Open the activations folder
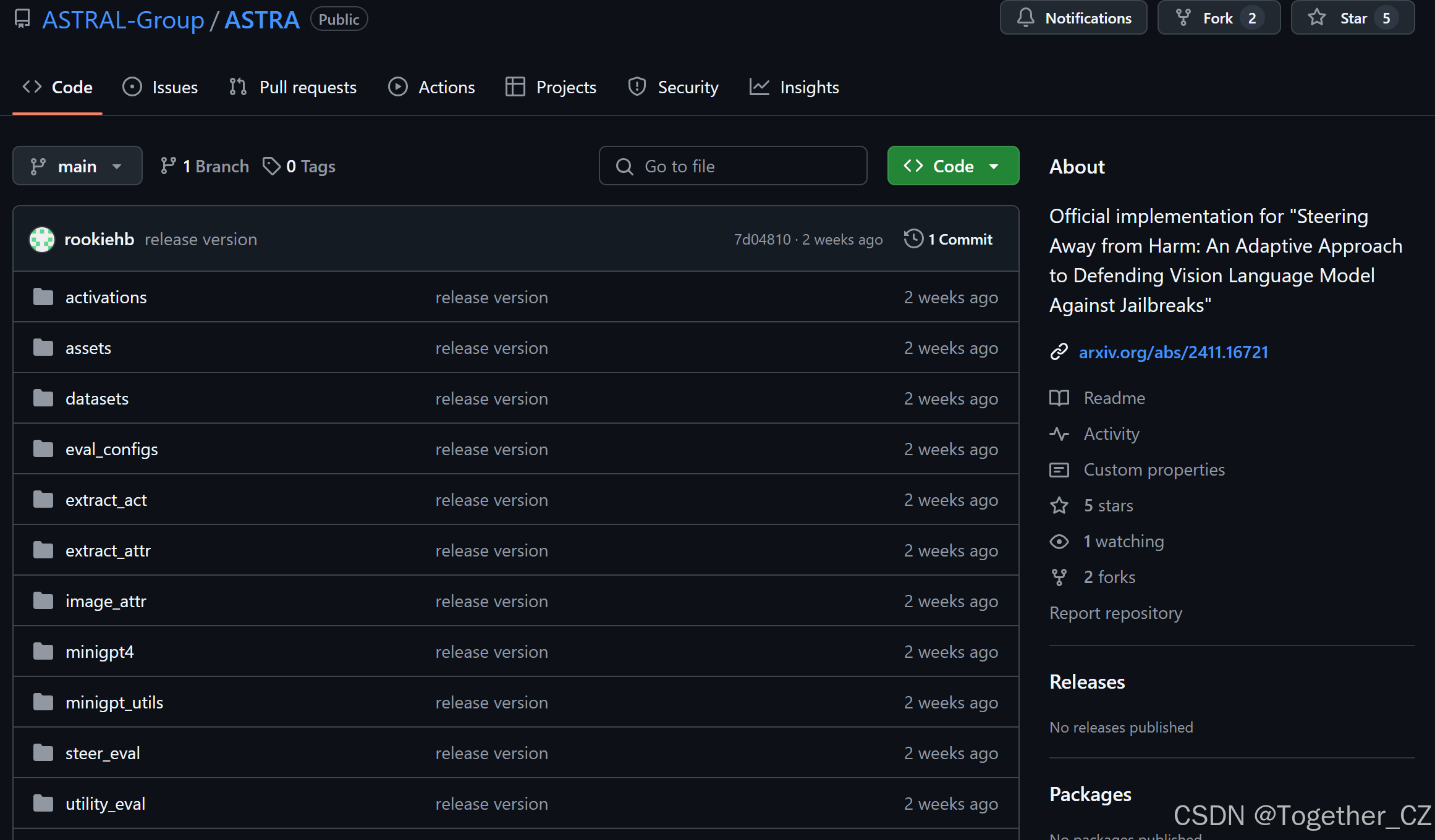1435x840 pixels. (106, 298)
